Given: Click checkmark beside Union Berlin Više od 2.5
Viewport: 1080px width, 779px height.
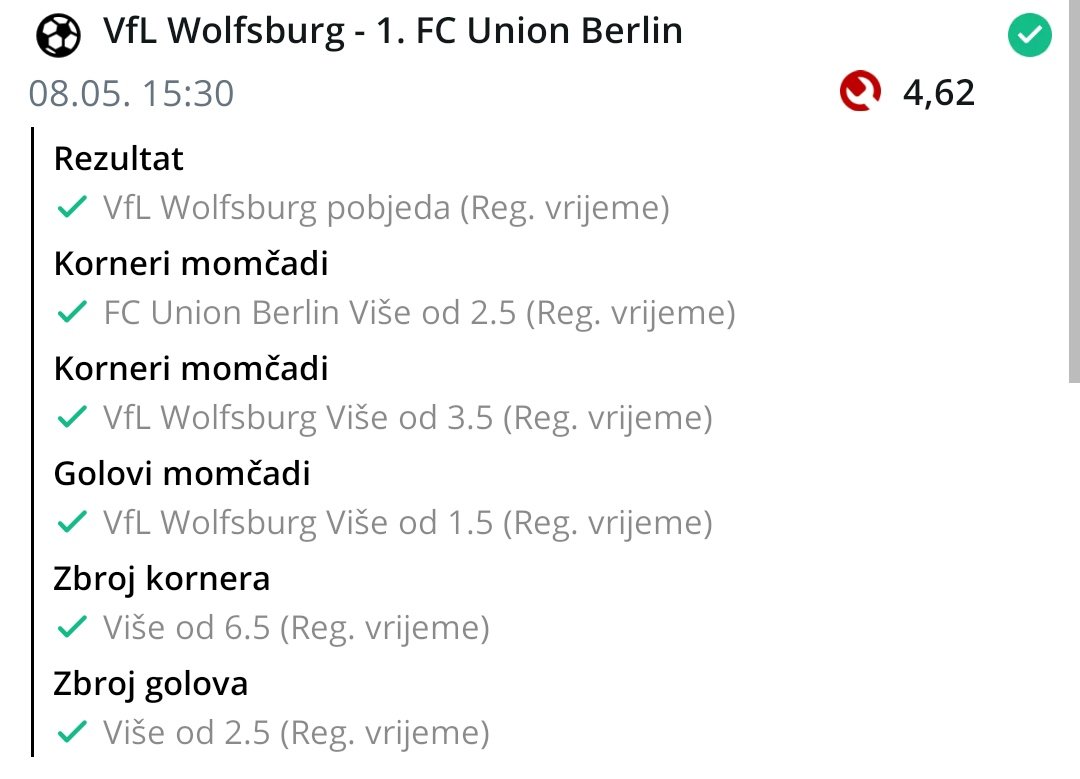Looking at the screenshot, I should click(x=71, y=313).
